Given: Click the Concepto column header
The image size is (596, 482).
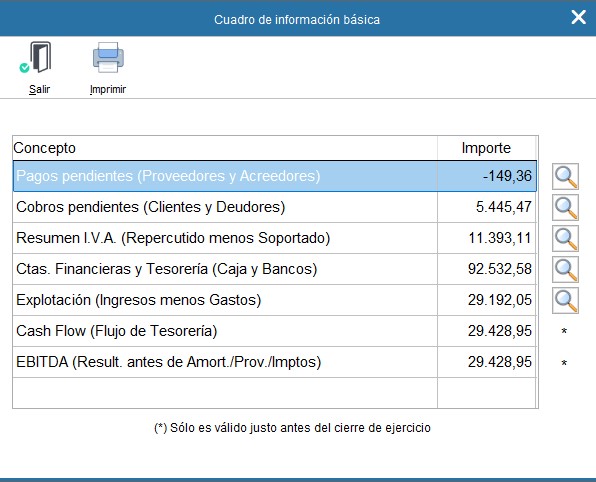Looking at the screenshot, I should pyautogui.click(x=225, y=148).
